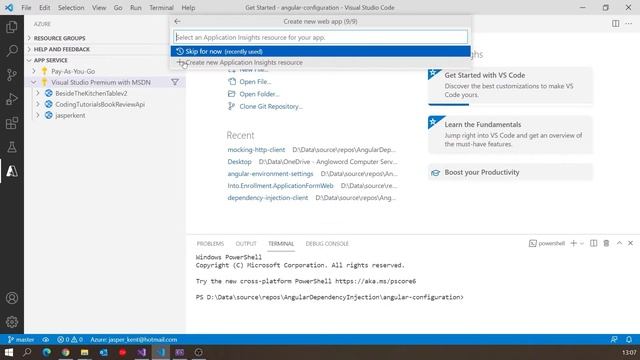The width and height of the screenshot is (640, 360).
Task: Open Boost your Productivity walkthrough
Action: (510, 172)
